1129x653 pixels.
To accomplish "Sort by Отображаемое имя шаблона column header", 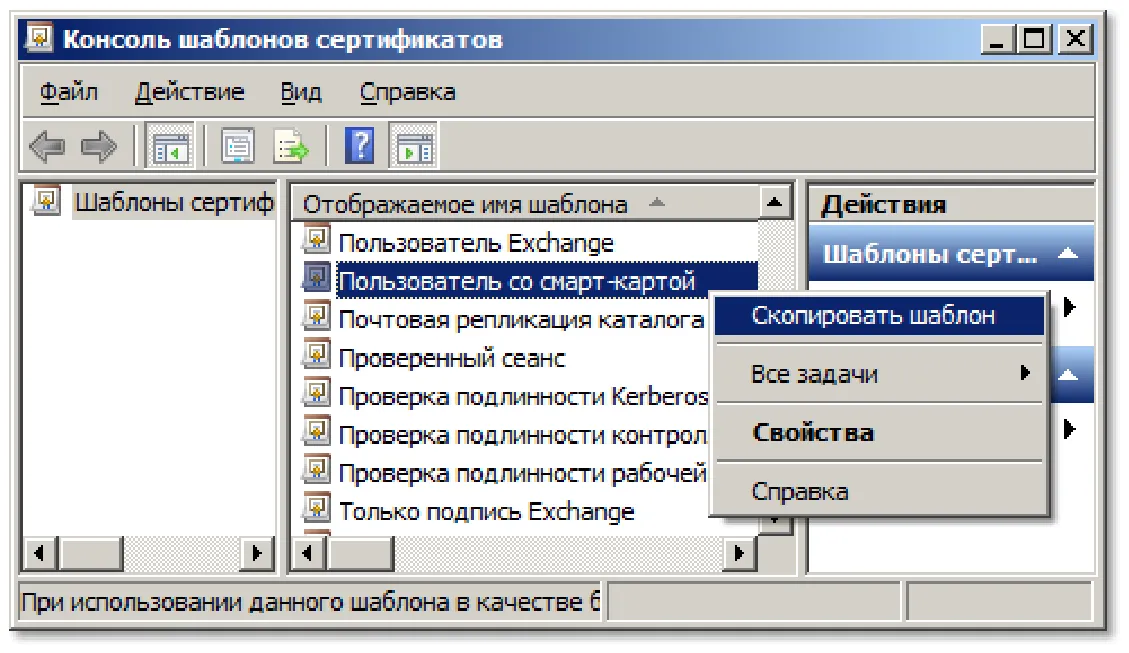I will (525, 204).
